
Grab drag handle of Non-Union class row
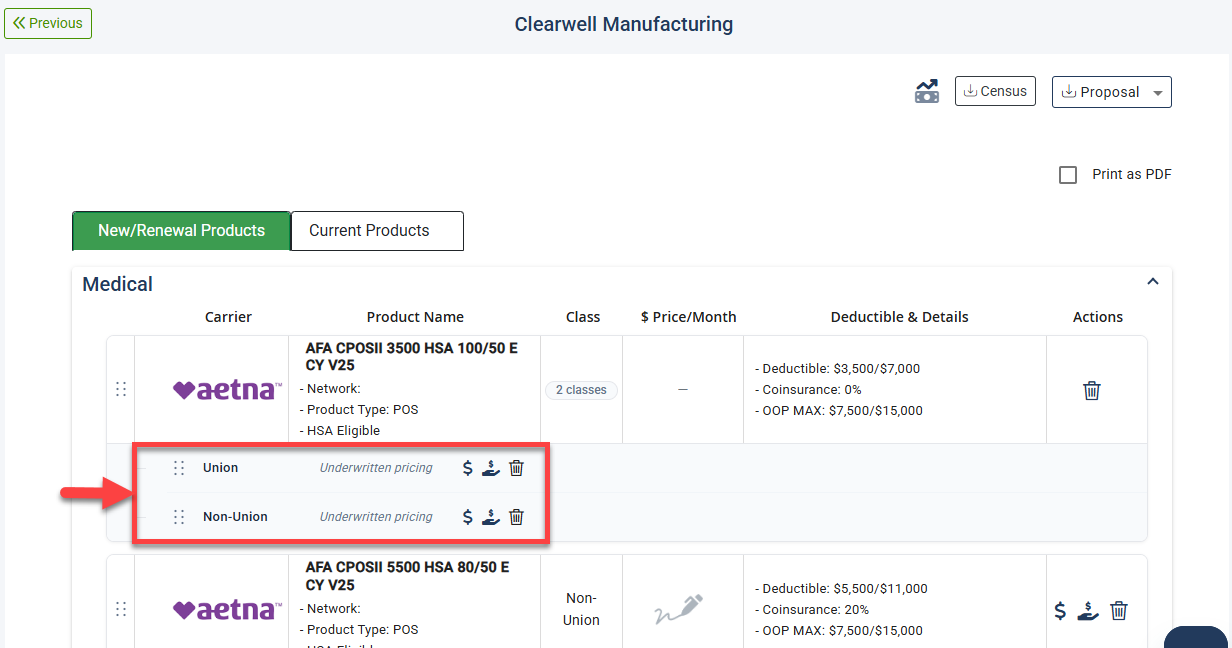tap(179, 517)
